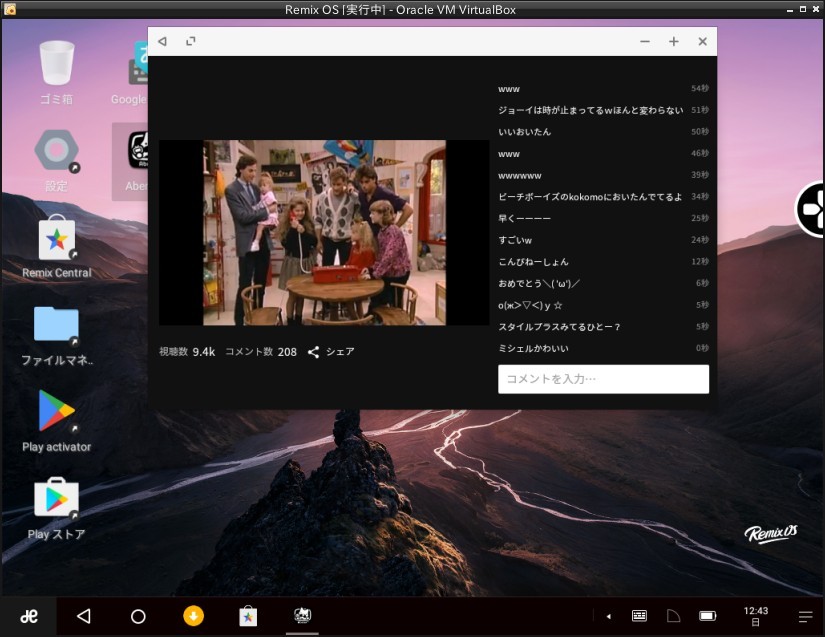Select comment 早く----
The height and width of the screenshot is (637, 825).
click(524, 218)
